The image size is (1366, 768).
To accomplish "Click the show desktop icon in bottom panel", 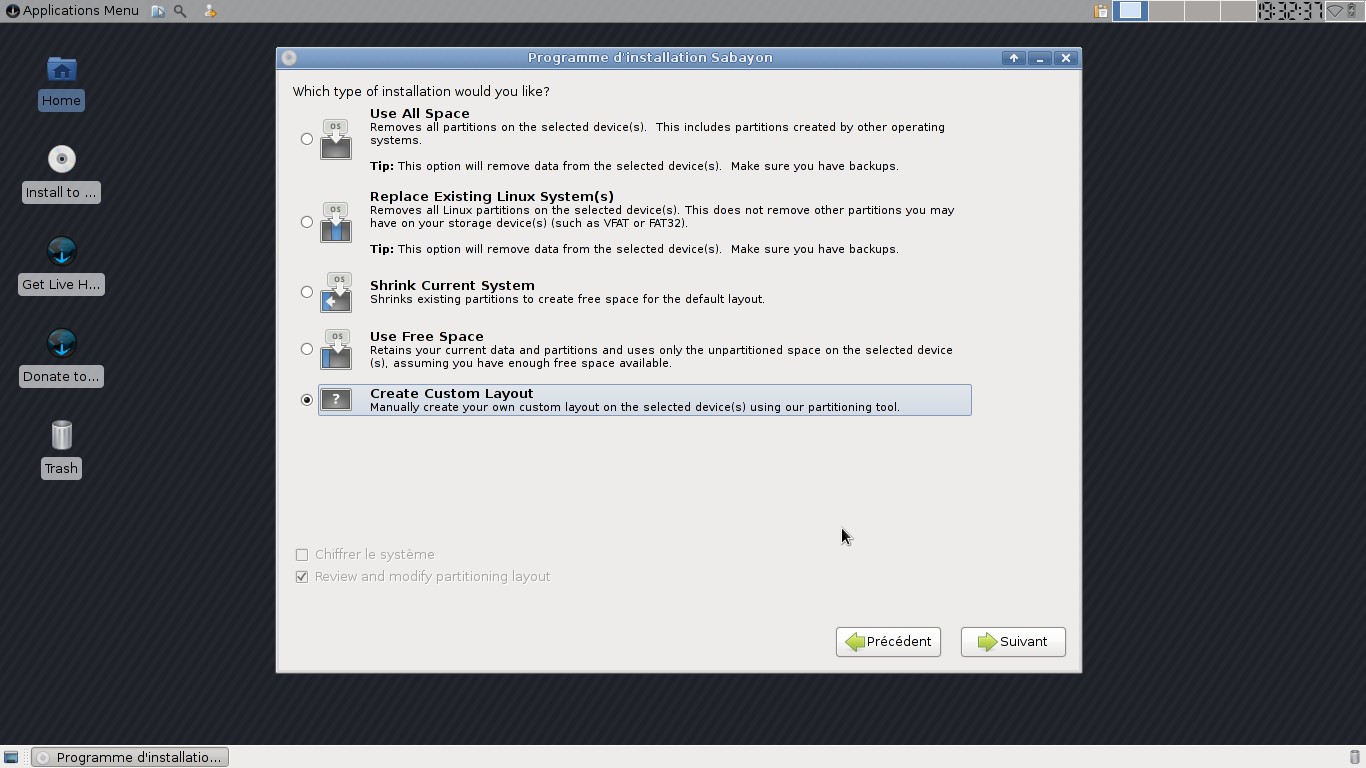I will (x=11, y=757).
